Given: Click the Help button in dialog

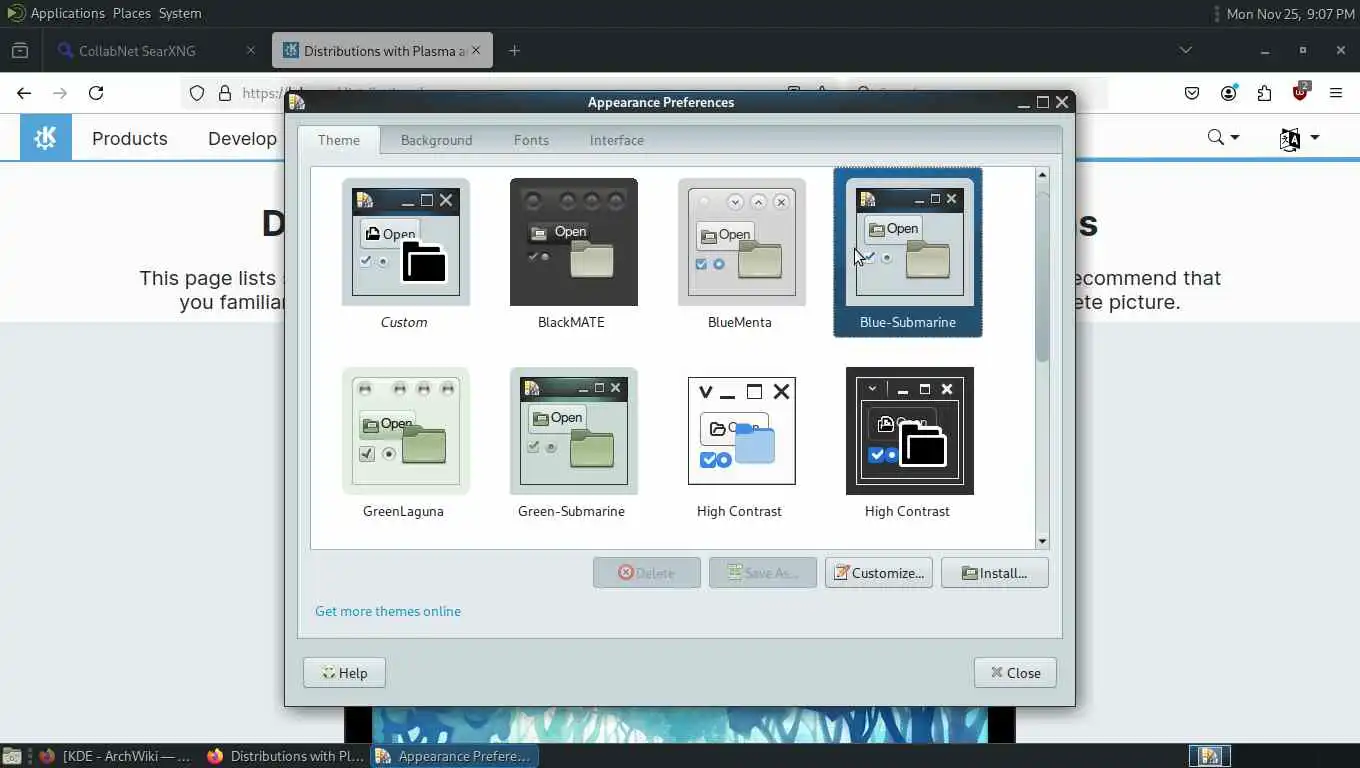Looking at the screenshot, I should (344, 673).
